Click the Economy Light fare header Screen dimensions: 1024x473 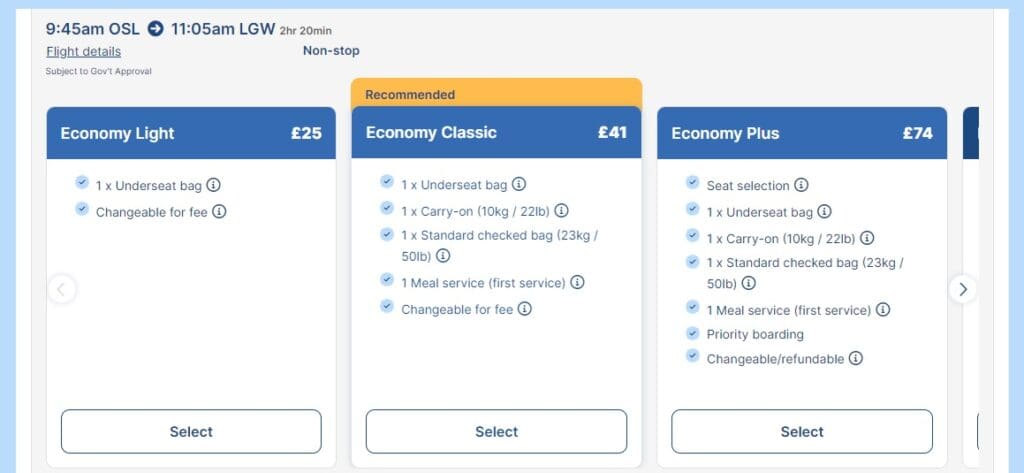point(191,133)
